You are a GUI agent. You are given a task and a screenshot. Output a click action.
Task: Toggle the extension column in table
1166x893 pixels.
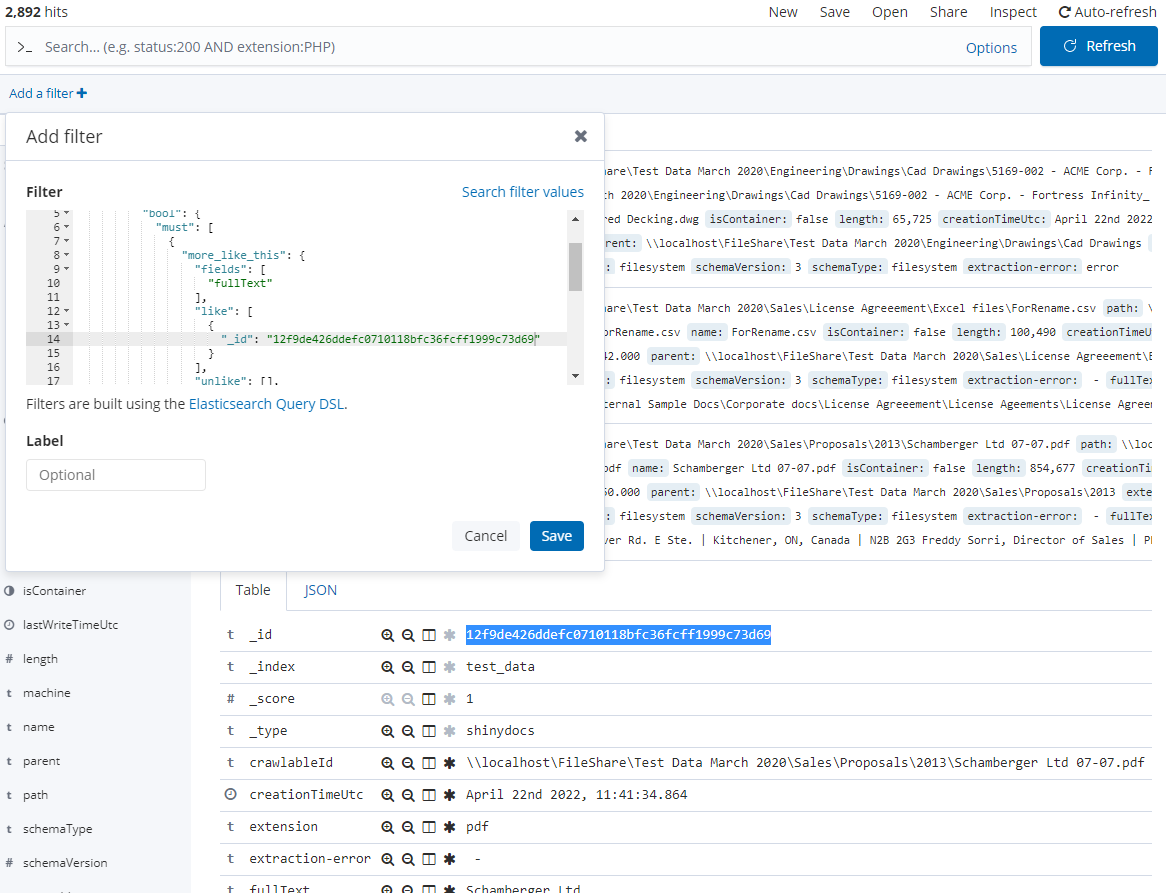428,827
